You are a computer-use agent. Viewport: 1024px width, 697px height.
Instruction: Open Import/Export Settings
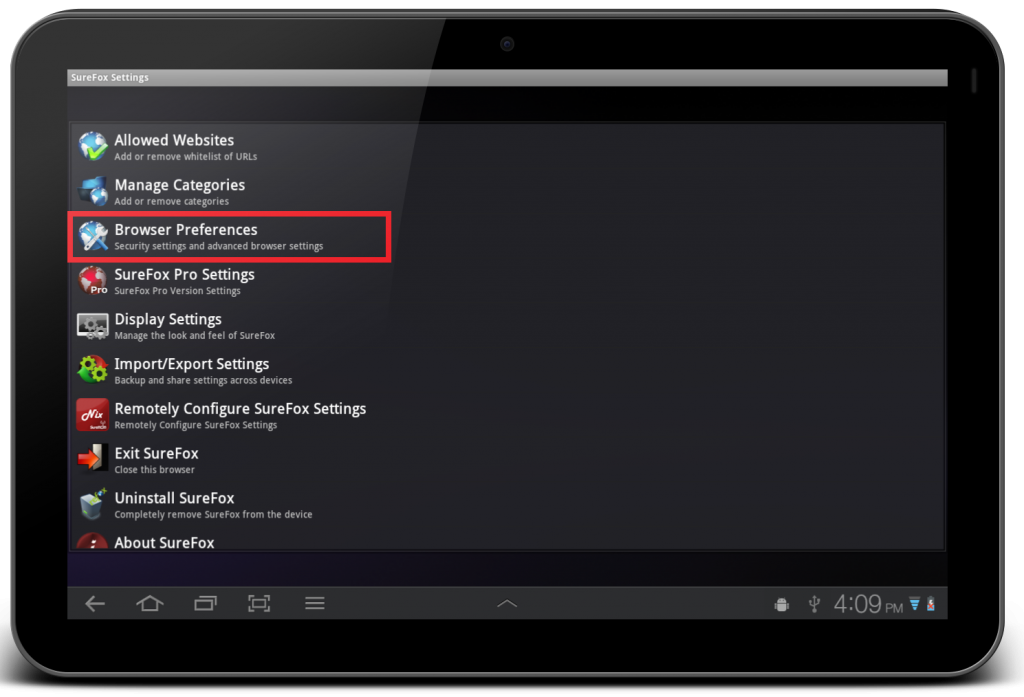(x=507, y=370)
